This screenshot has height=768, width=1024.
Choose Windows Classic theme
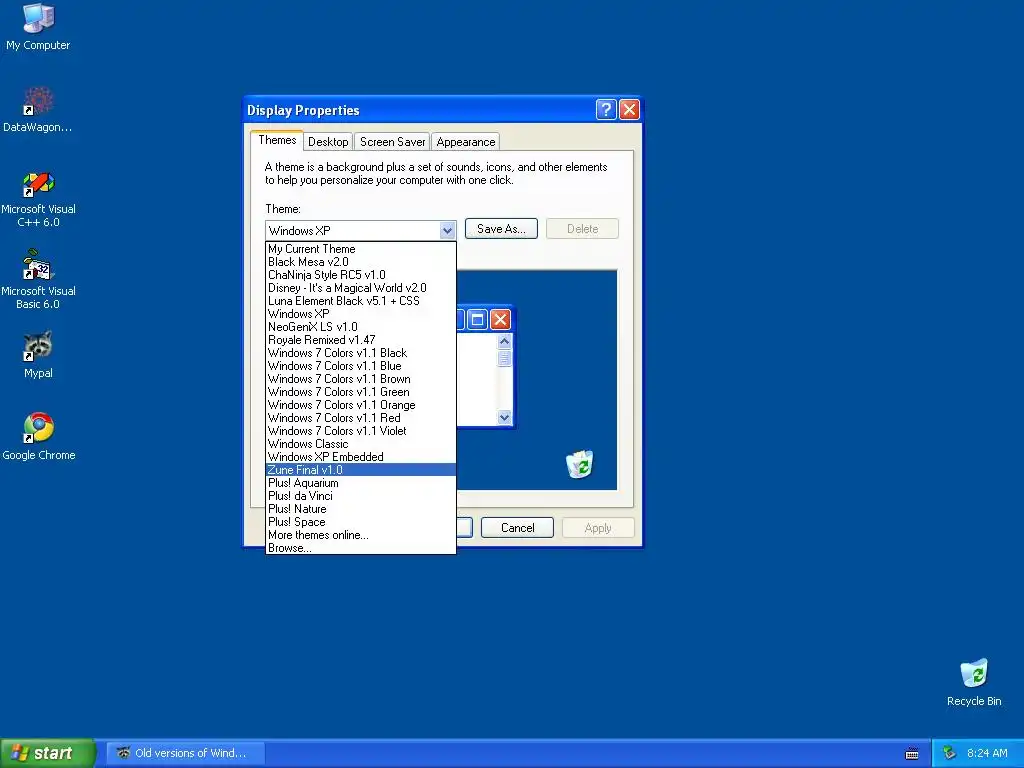coord(360,444)
